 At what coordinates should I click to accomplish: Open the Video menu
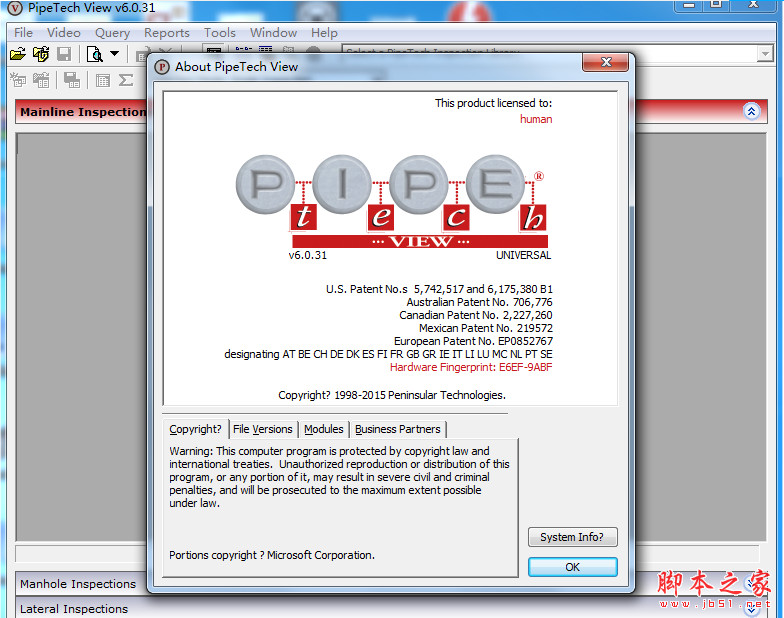coord(64,33)
